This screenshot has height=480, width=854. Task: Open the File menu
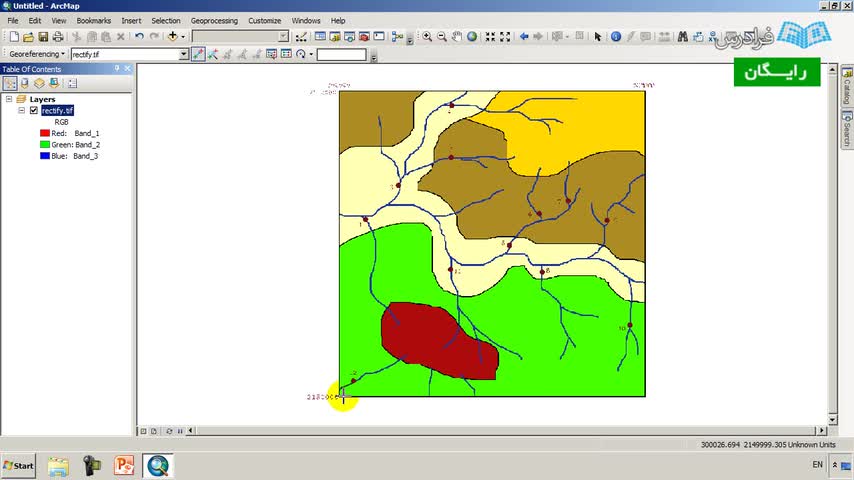(x=13, y=21)
